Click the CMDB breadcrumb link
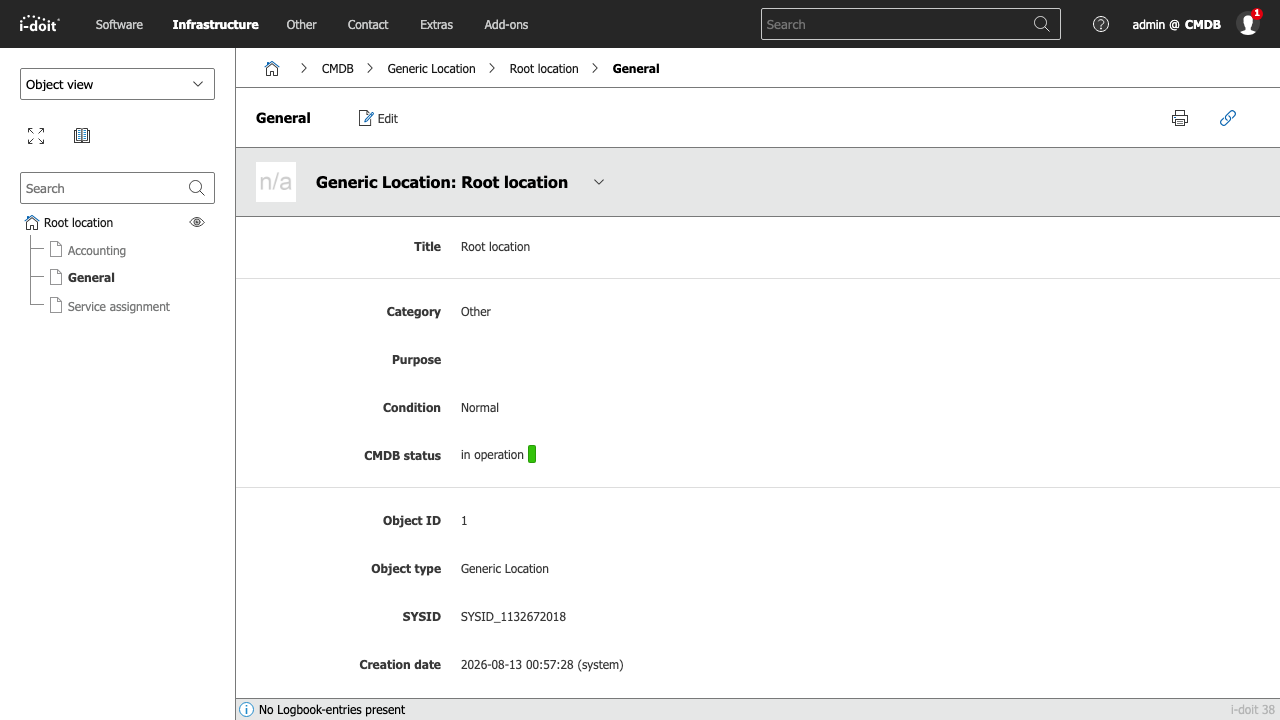 [x=338, y=69]
